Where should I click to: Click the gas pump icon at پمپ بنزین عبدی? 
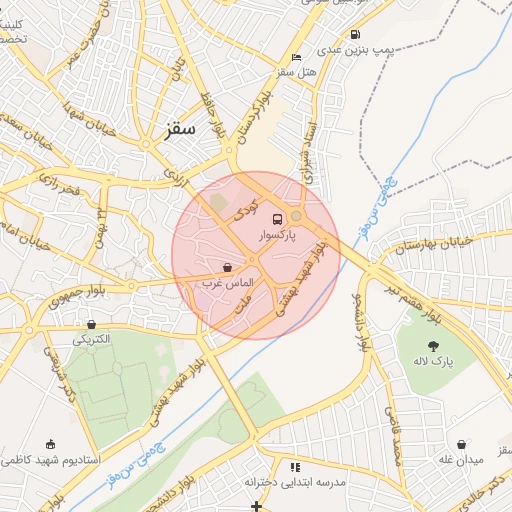click(x=355, y=34)
